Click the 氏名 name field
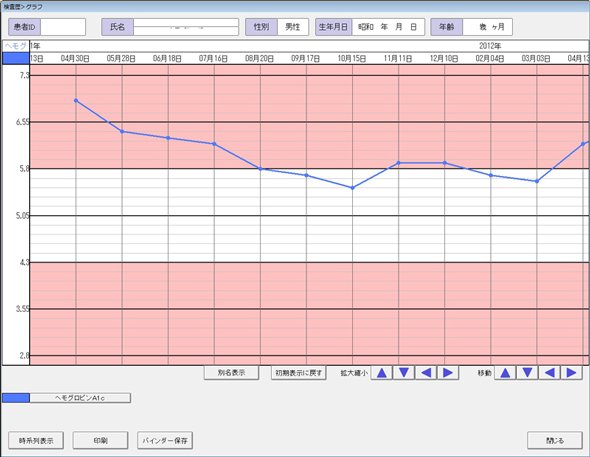The width and height of the screenshot is (590, 457). [x=186, y=27]
